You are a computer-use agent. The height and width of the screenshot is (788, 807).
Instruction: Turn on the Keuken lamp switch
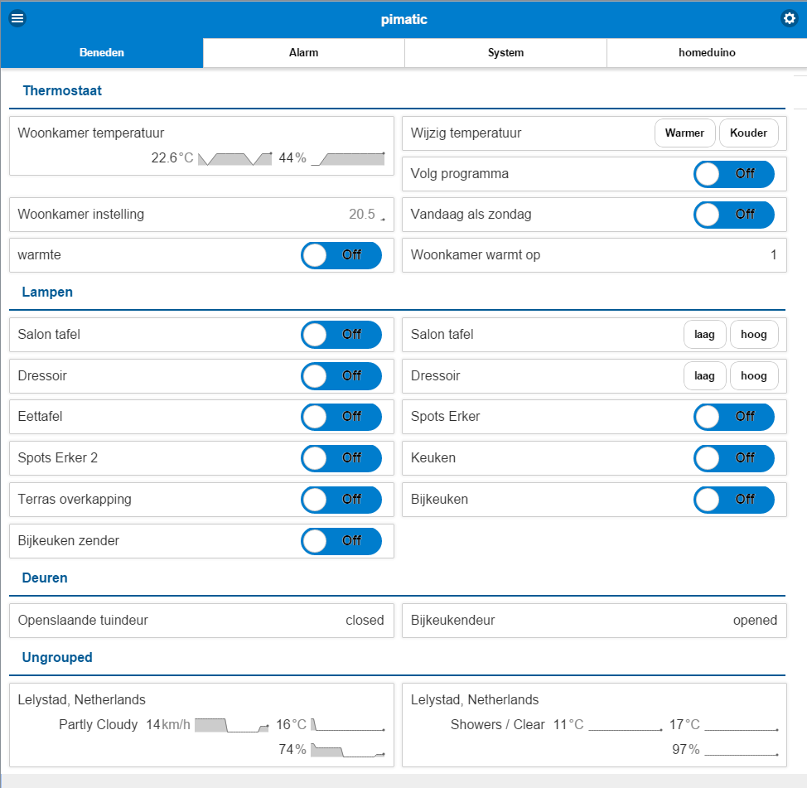click(x=734, y=457)
